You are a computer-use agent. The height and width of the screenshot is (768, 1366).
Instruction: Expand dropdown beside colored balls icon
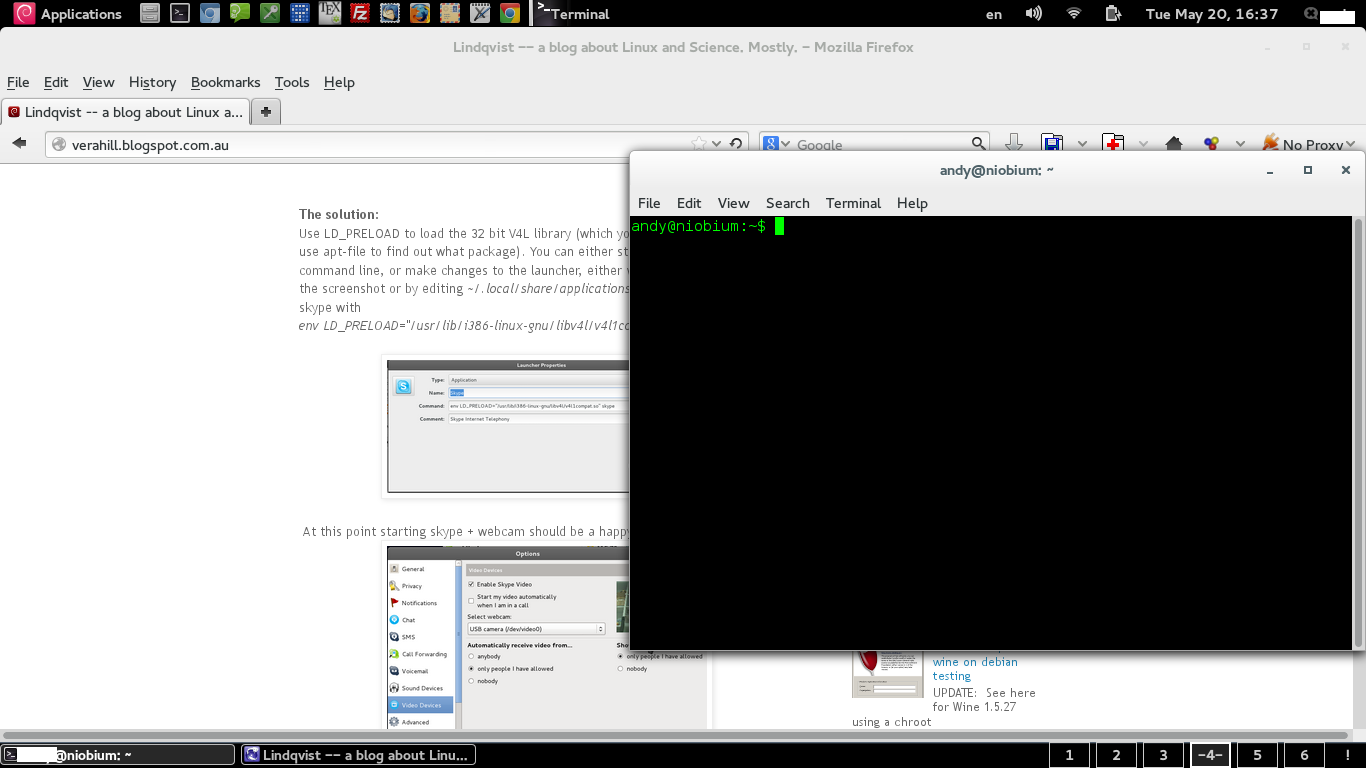(x=1240, y=145)
